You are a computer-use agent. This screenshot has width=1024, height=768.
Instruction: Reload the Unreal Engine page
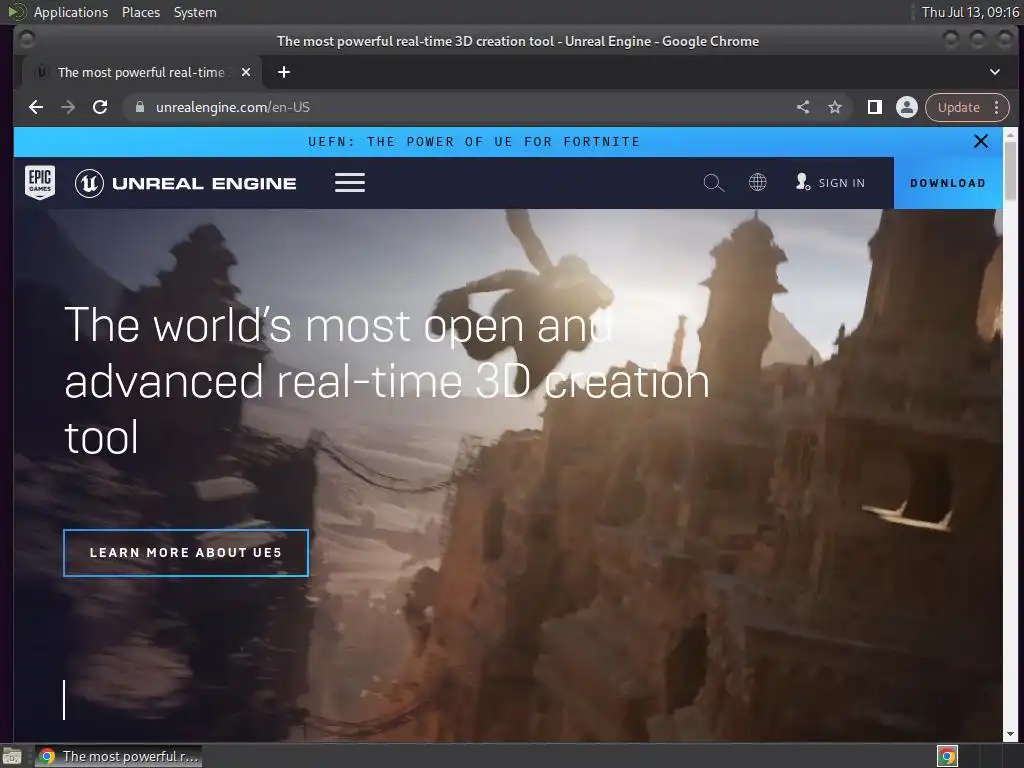pyautogui.click(x=100, y=107)
